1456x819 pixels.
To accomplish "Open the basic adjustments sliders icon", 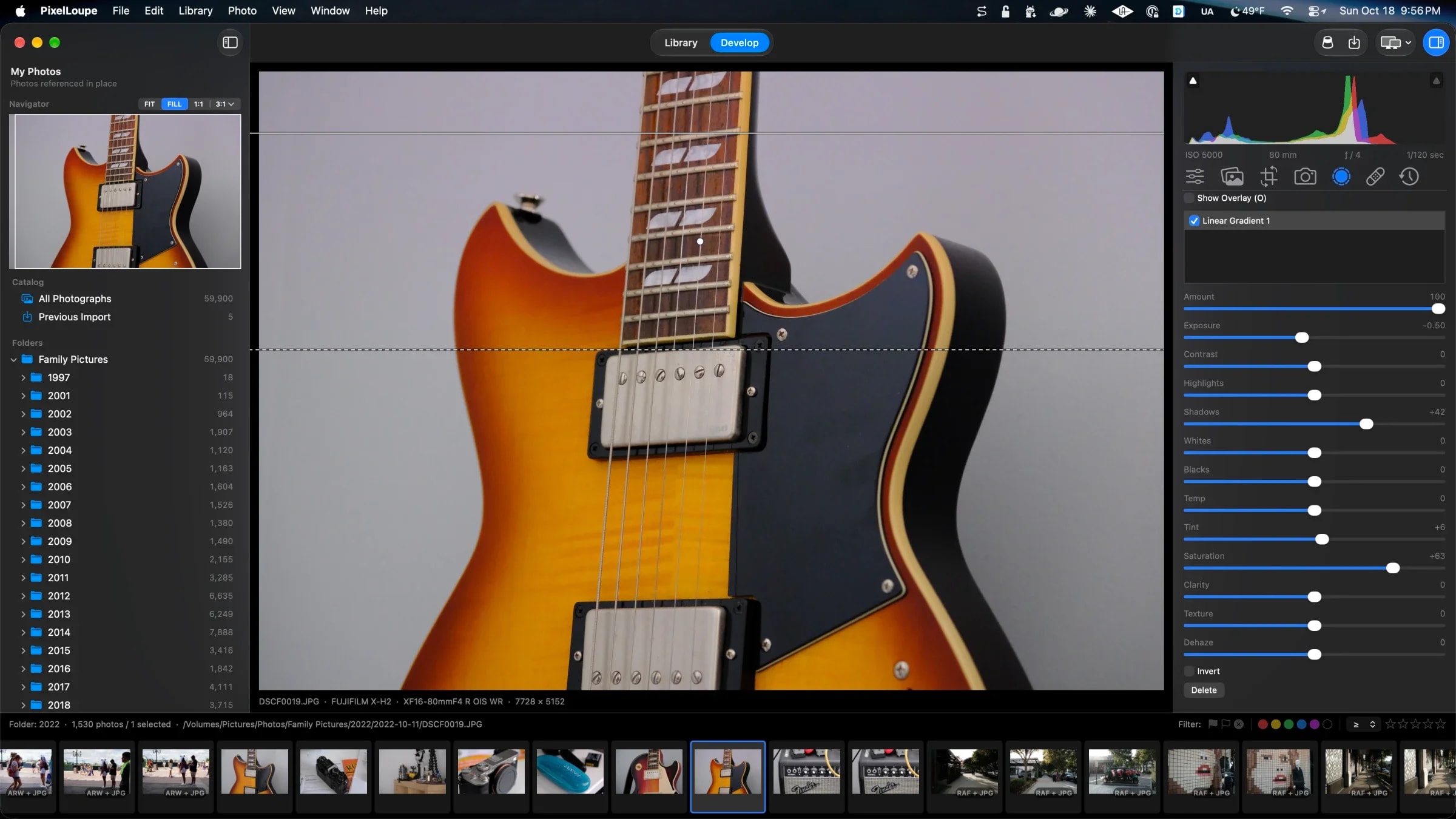I will [x=1195, y=177].
